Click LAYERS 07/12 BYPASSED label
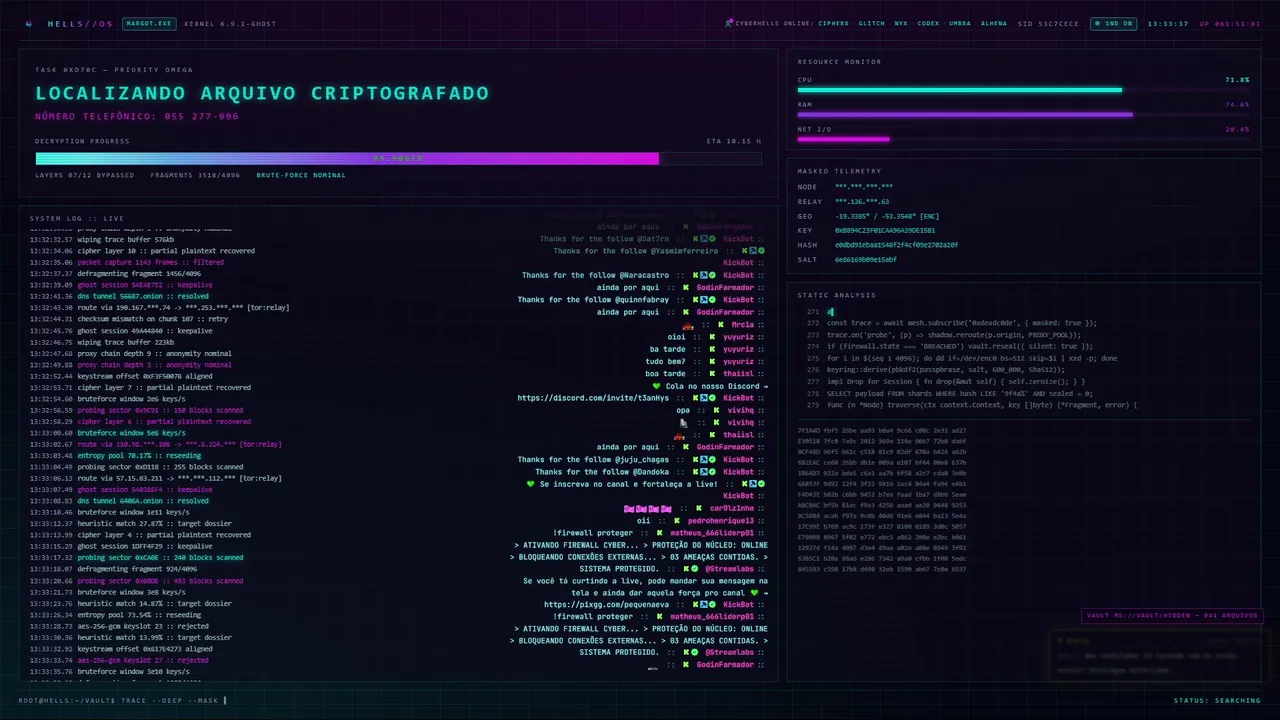 point(85,175)
